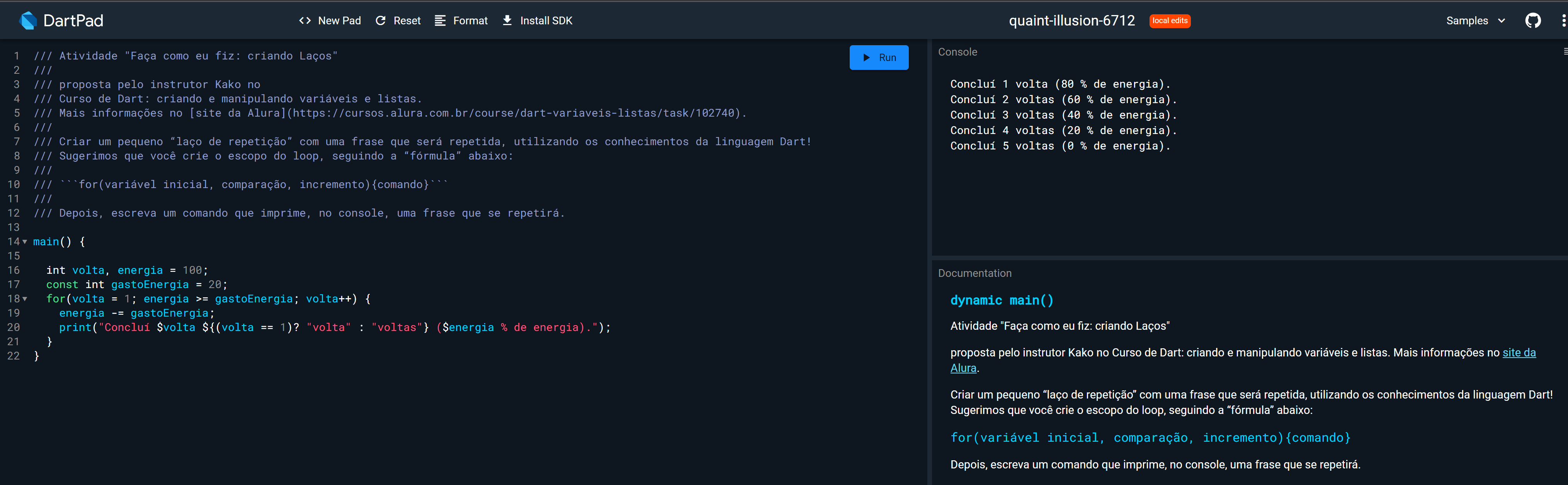Screen dimensions: 1568x485
Task: Follow the 'site da Alura' documentation link
Action: [x=1519, y=352]
